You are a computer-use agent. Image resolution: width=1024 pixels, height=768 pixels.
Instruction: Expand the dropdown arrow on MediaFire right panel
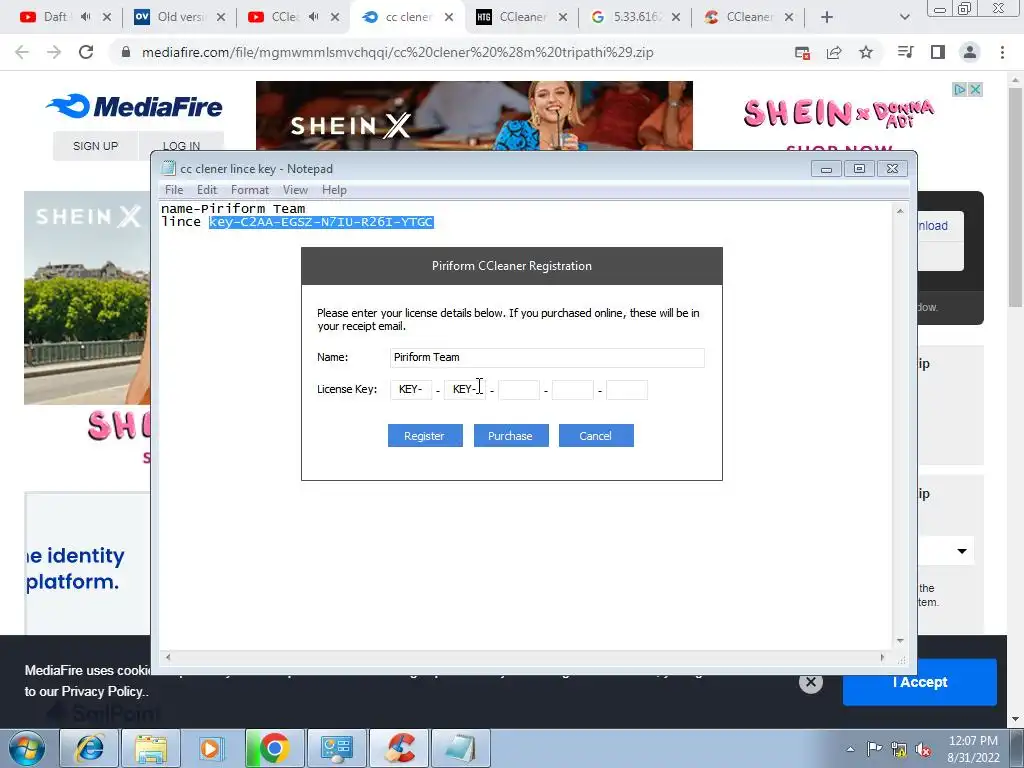coord(962,551)
